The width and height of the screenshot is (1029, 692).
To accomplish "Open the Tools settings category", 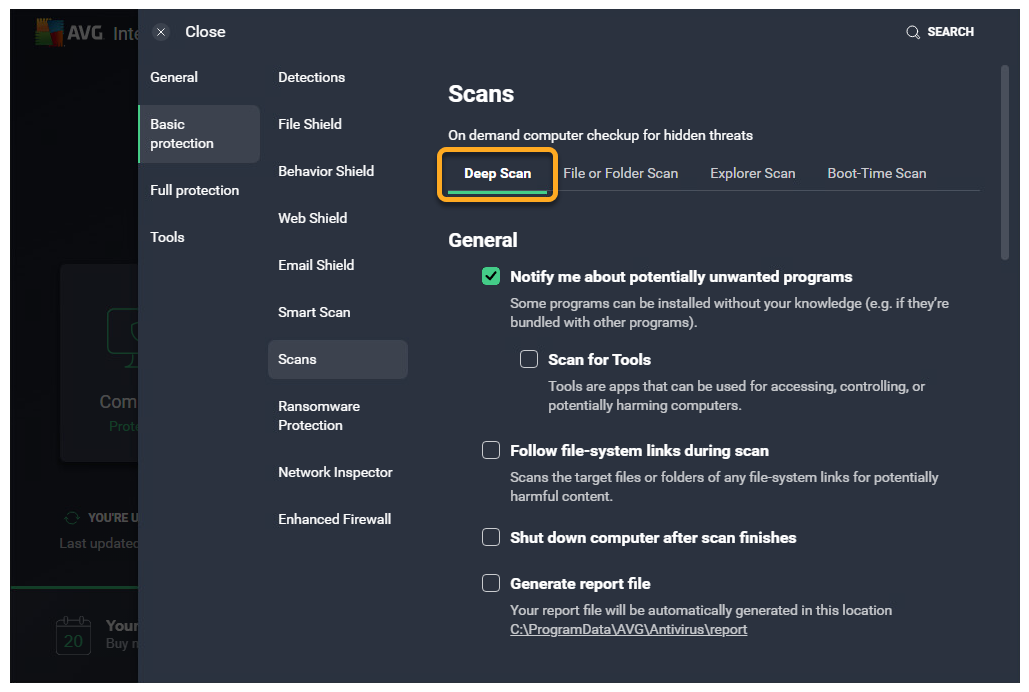I will click(x=167, y=238).
